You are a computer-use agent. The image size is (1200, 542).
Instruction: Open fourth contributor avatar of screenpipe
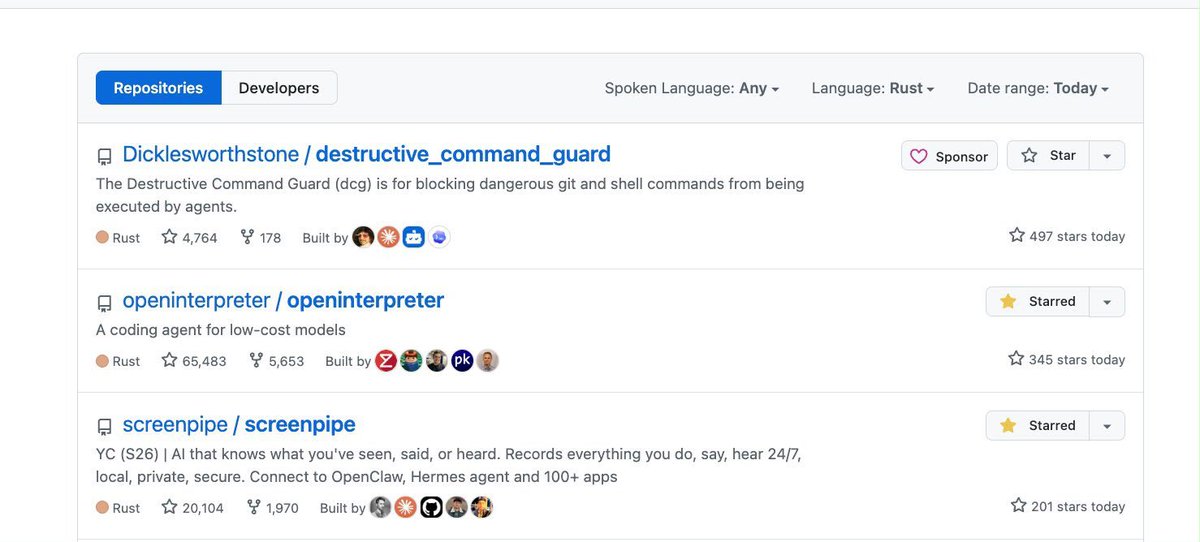[457, 507]
